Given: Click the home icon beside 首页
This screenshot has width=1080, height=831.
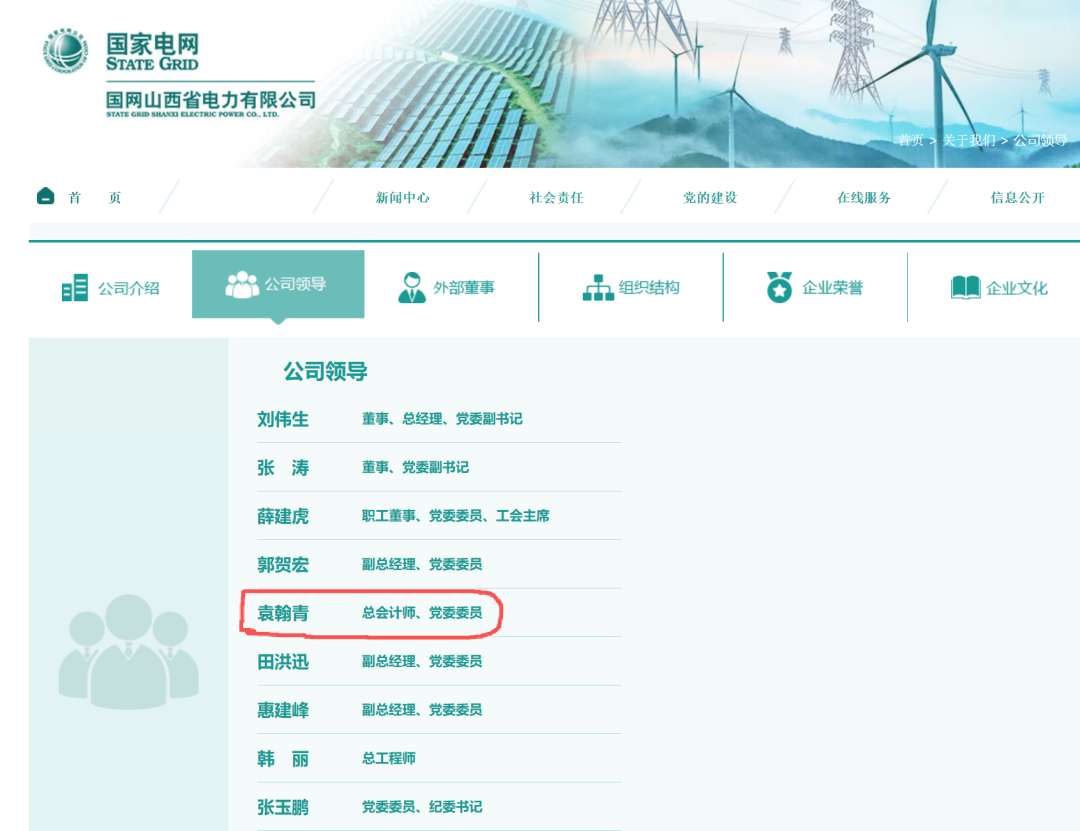Looking at the screenshot, I should [45, 196].
